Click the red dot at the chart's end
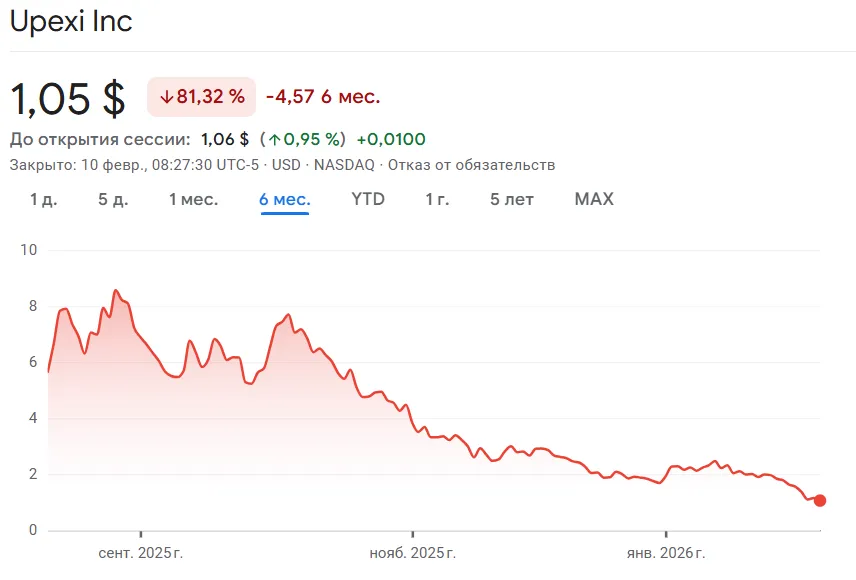856x580 pixels. (x=820, y=500)
